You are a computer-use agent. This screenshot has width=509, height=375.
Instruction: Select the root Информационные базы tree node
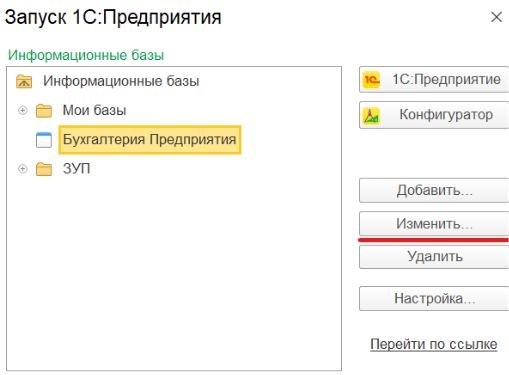pyautogui.click(x=121, y=81)
